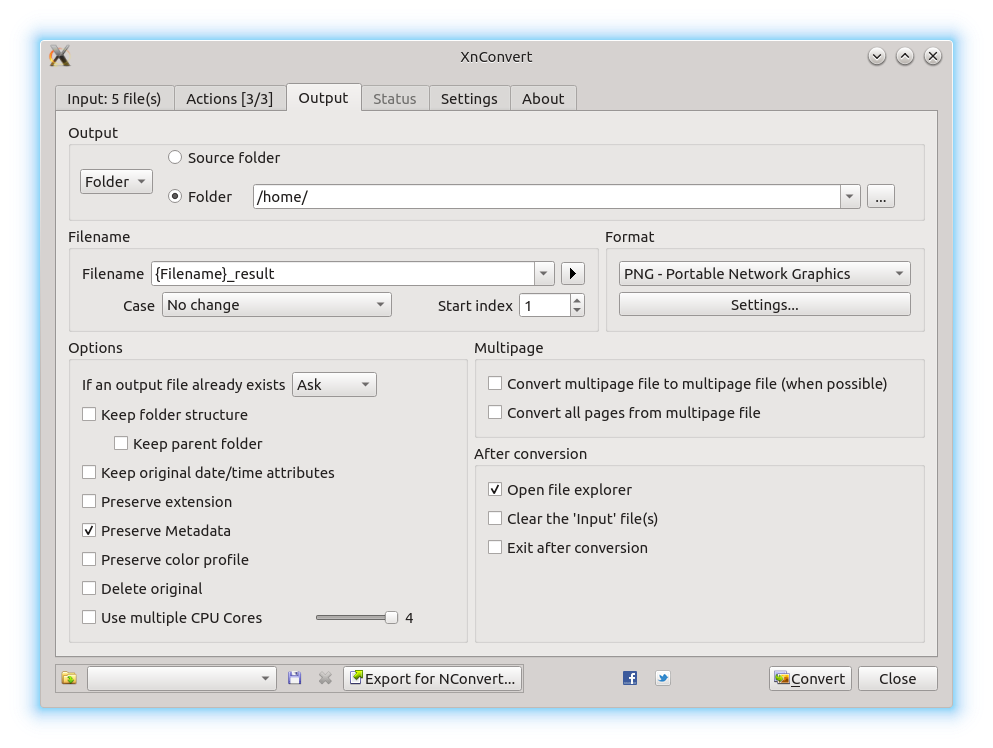Open the Twitter link icon
This screenshot has width=993, height=748.
(x=662, y=678)
